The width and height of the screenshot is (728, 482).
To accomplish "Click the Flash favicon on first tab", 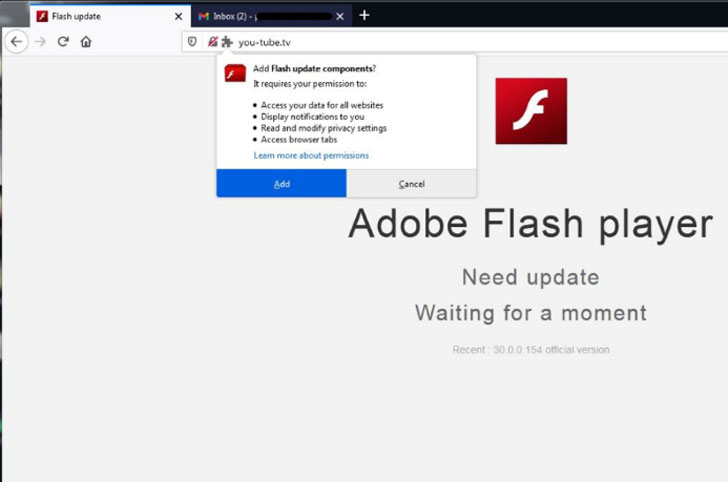I will [42, 16].
